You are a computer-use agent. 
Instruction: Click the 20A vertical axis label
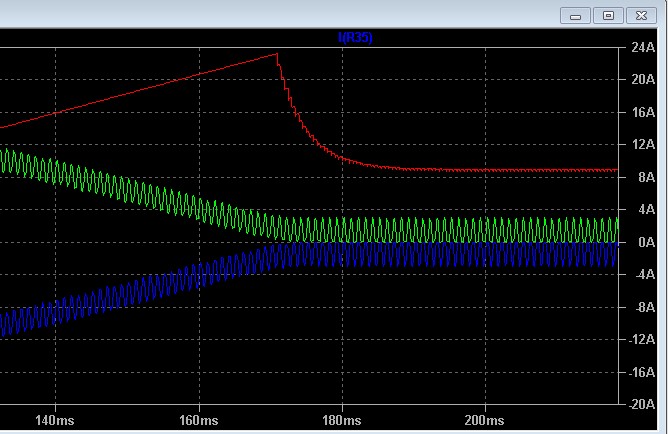click(643, 79)
